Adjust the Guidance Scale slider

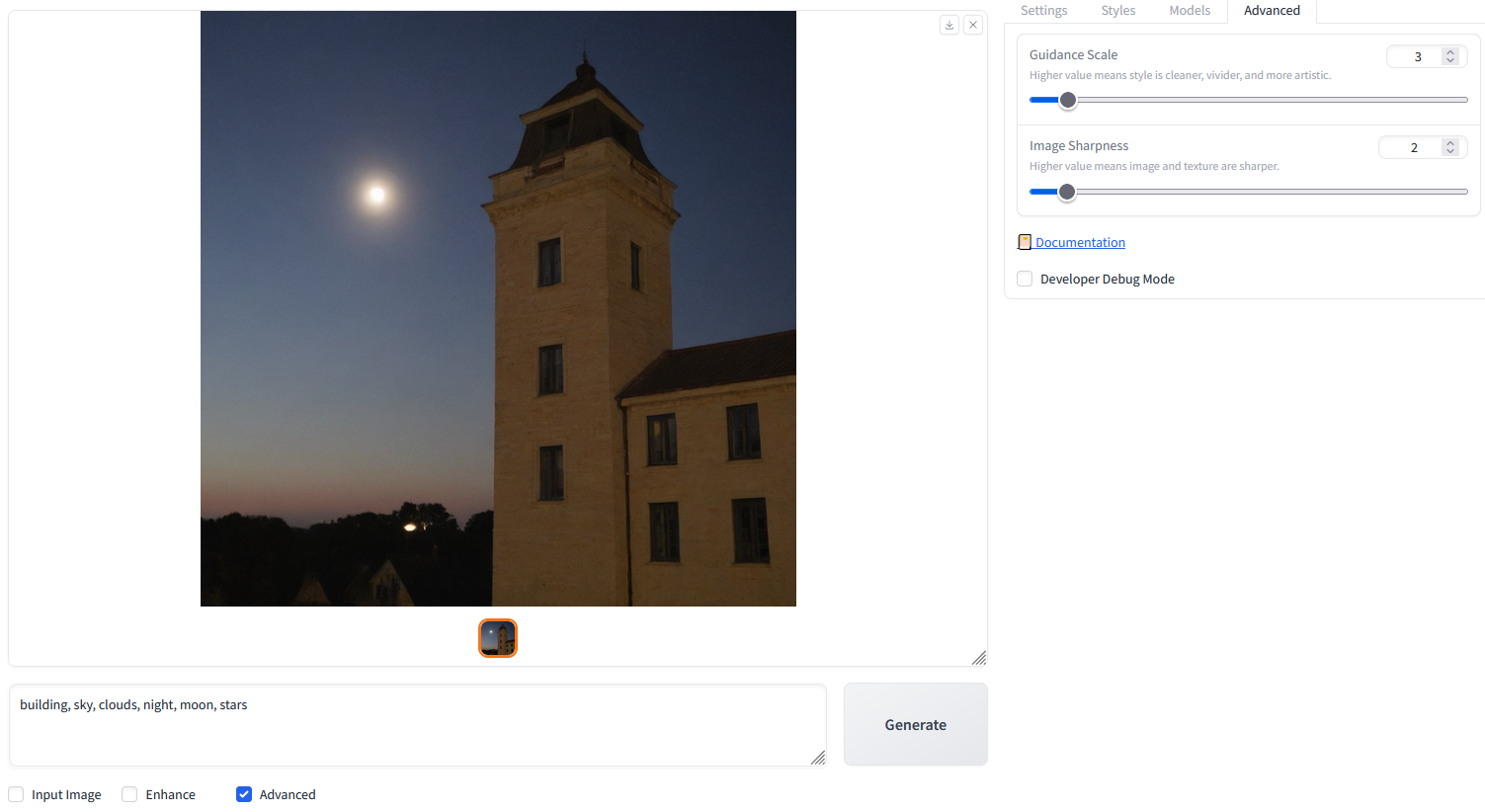pyautogui.click(x=1249, y=100)
